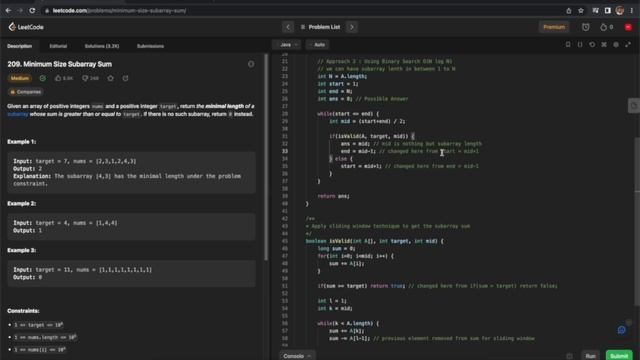Image resolution: width=640 pixels, height=360 pixels.
Task: Click the Premium button
Action: coord(554,27)
